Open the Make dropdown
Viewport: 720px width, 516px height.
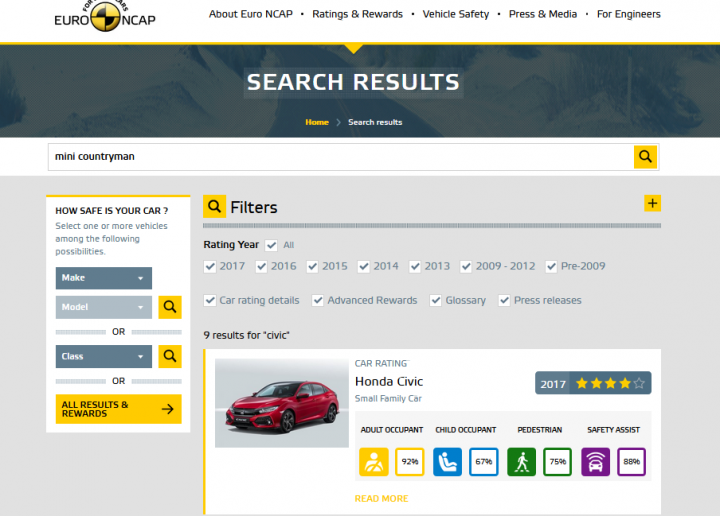click(104, 278)
